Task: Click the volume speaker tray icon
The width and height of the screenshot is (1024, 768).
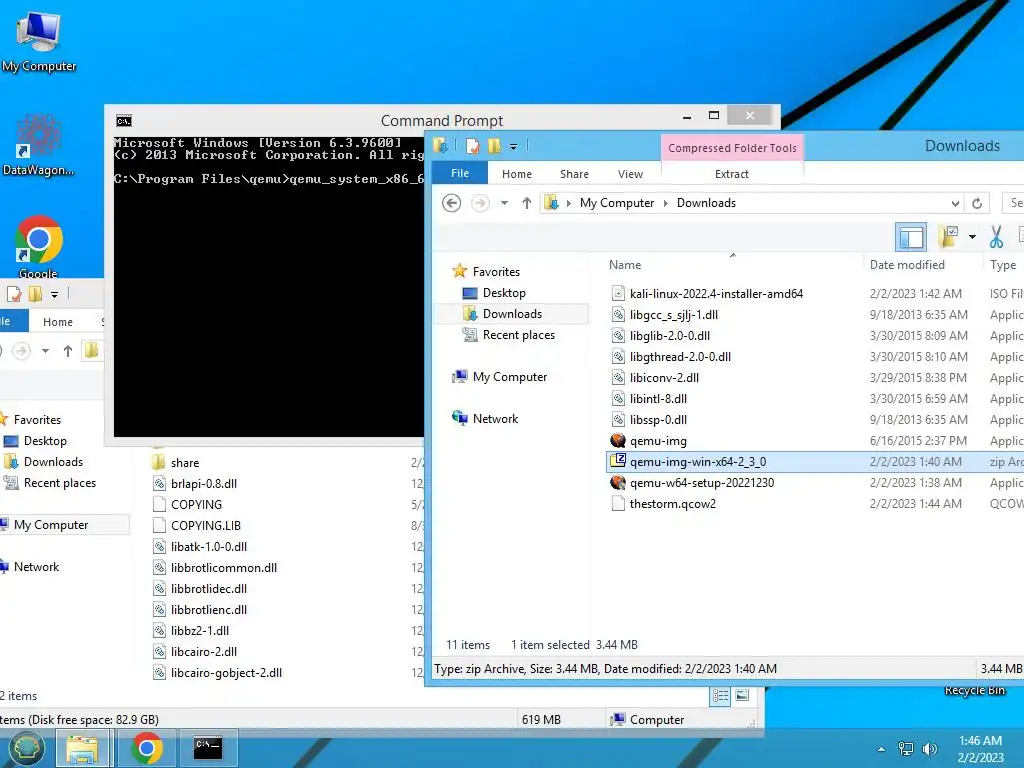Action: (929, 749)
